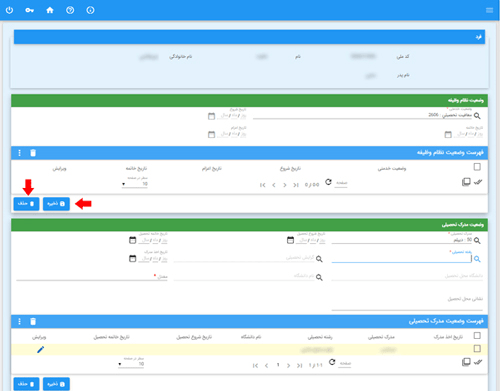The width and height of the screenshot is (500, 391).
Task: Click copy icon in نظام وظیفه list footer
Action: pyautogui.click(x=466, y=182)
